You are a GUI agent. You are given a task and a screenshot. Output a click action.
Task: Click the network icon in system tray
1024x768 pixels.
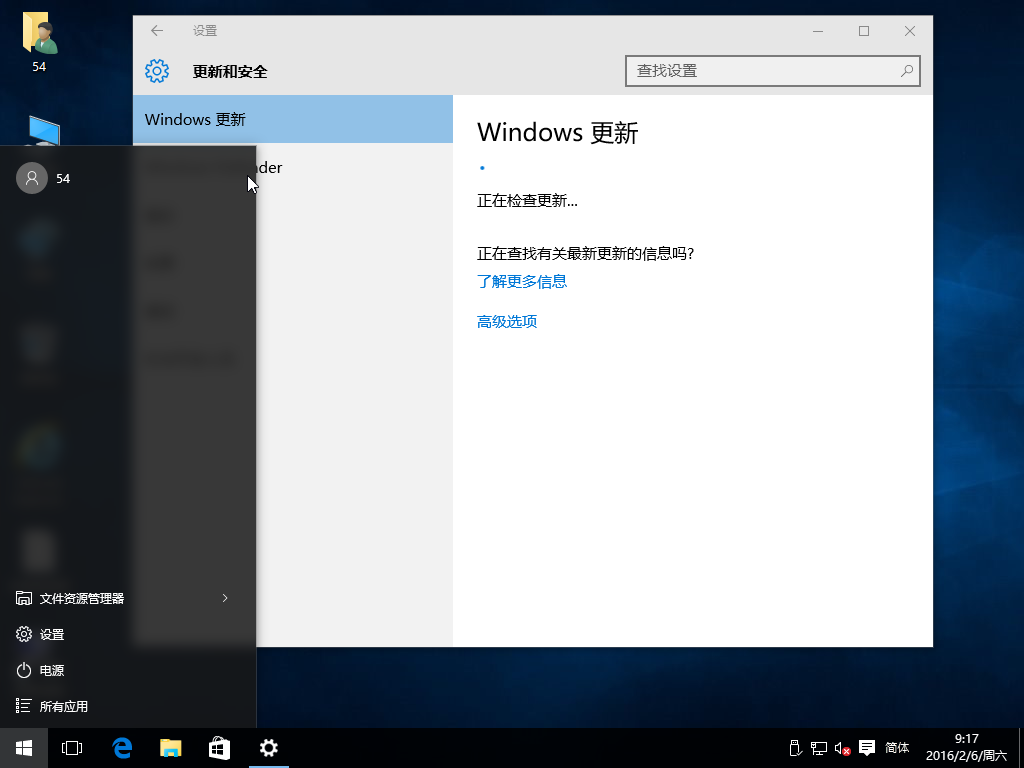819,748
